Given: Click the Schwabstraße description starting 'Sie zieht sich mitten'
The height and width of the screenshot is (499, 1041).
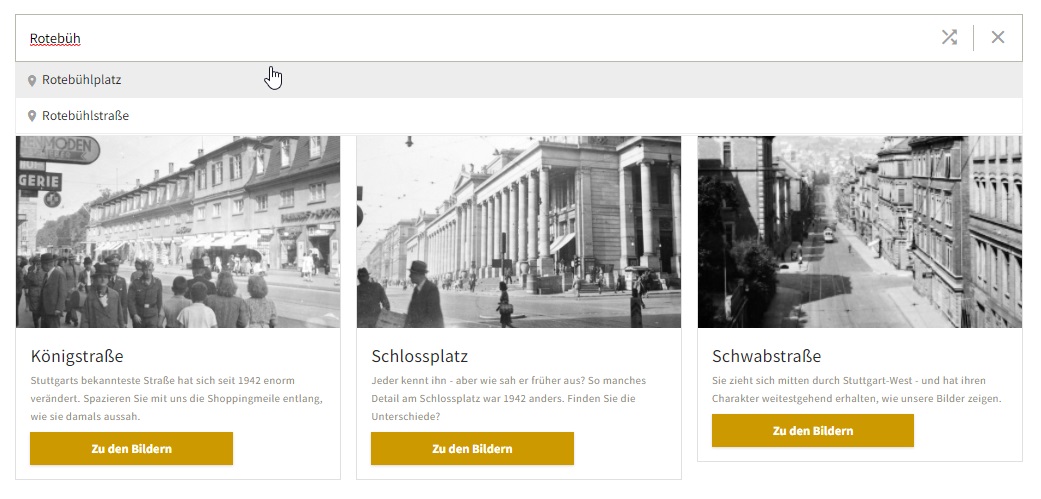Looking at the screenshot, I should [x=856, y=390].
